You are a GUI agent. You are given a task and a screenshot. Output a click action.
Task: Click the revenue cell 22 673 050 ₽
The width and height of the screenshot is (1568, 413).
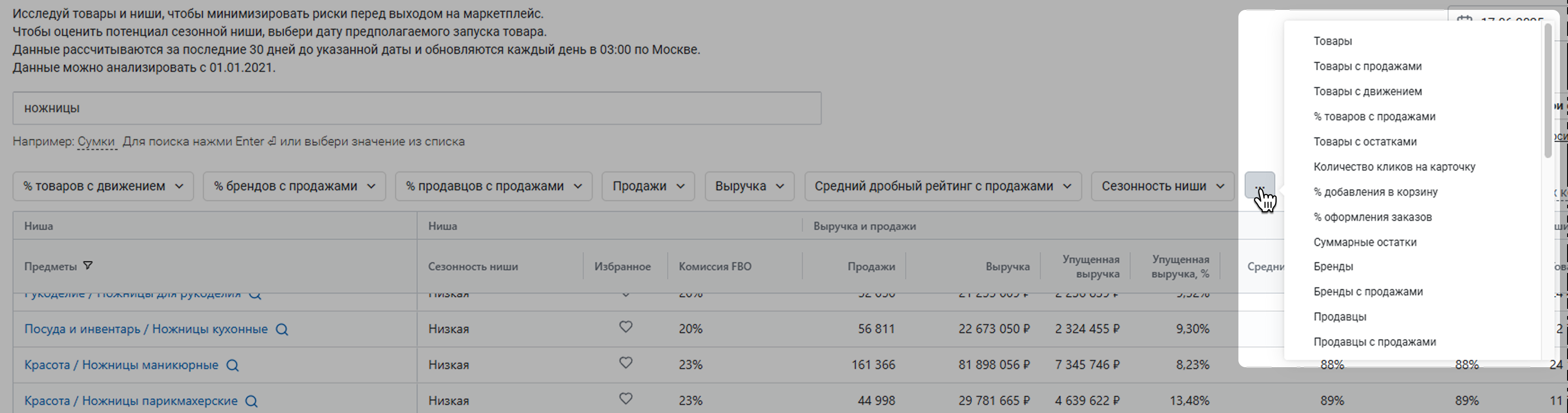(994, 329)
